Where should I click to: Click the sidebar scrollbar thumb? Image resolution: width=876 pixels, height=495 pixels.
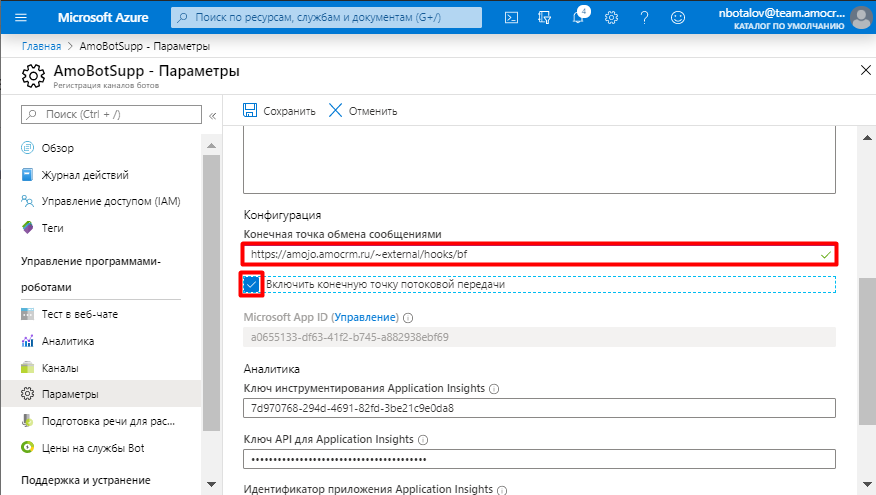click(x=211, y=293)
